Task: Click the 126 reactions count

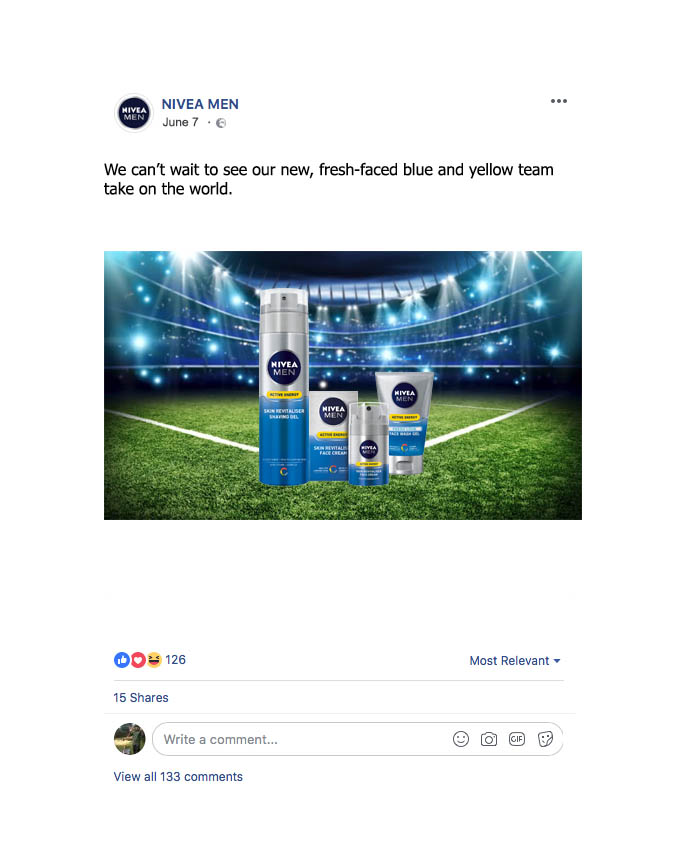Action: point(176,660)
